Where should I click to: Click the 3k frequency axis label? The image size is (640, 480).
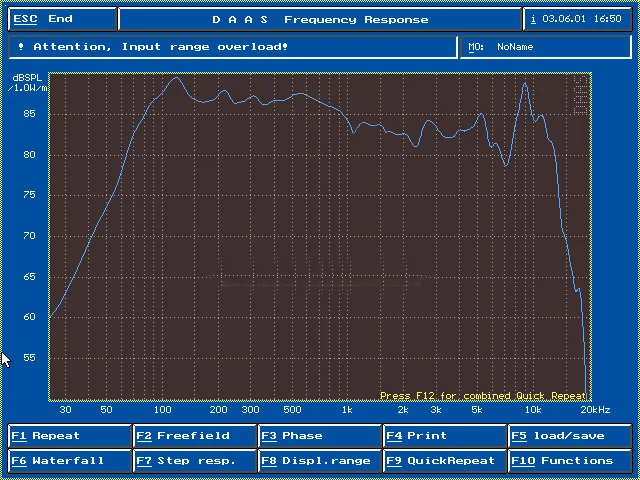click(x=436, y=409)
